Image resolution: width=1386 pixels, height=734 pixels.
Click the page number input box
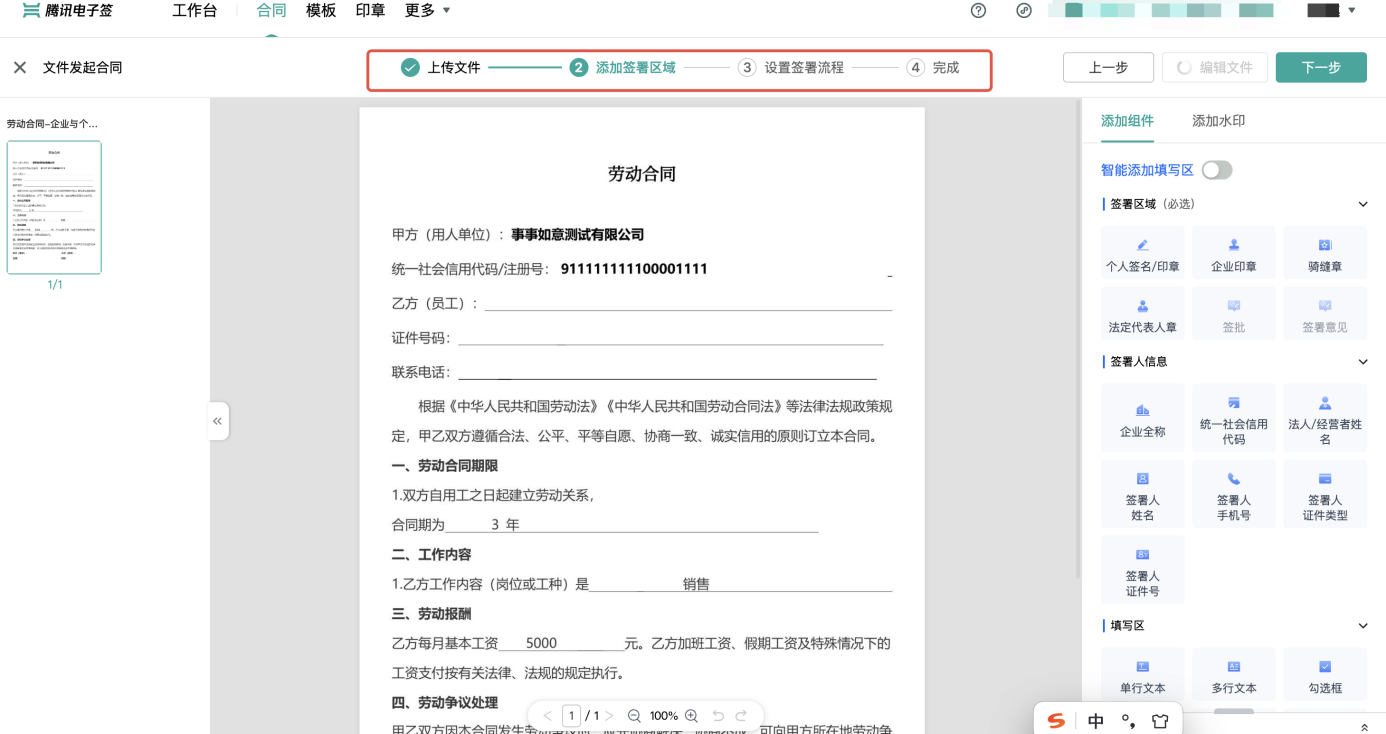[571, 716]
